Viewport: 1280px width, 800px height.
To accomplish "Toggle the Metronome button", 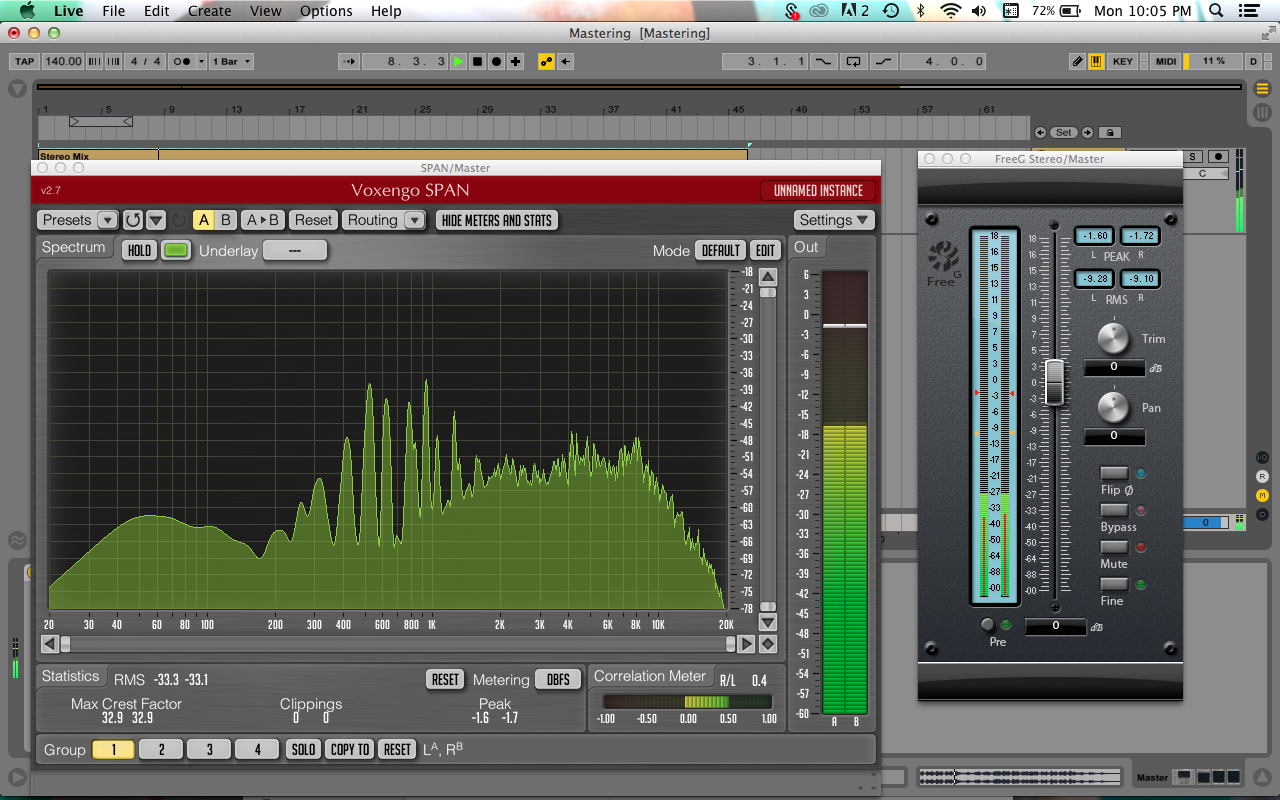I will pyautogui.click(x=182, y=61).
